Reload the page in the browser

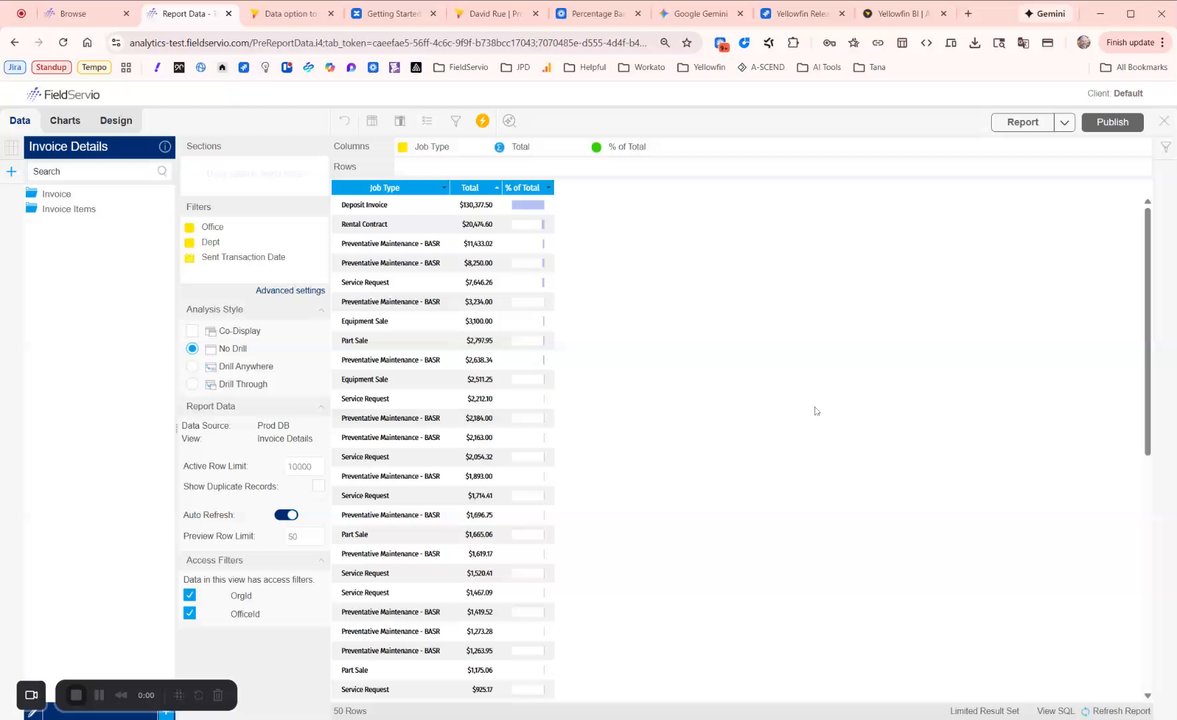pyautogui.click(x=63, y=43)
